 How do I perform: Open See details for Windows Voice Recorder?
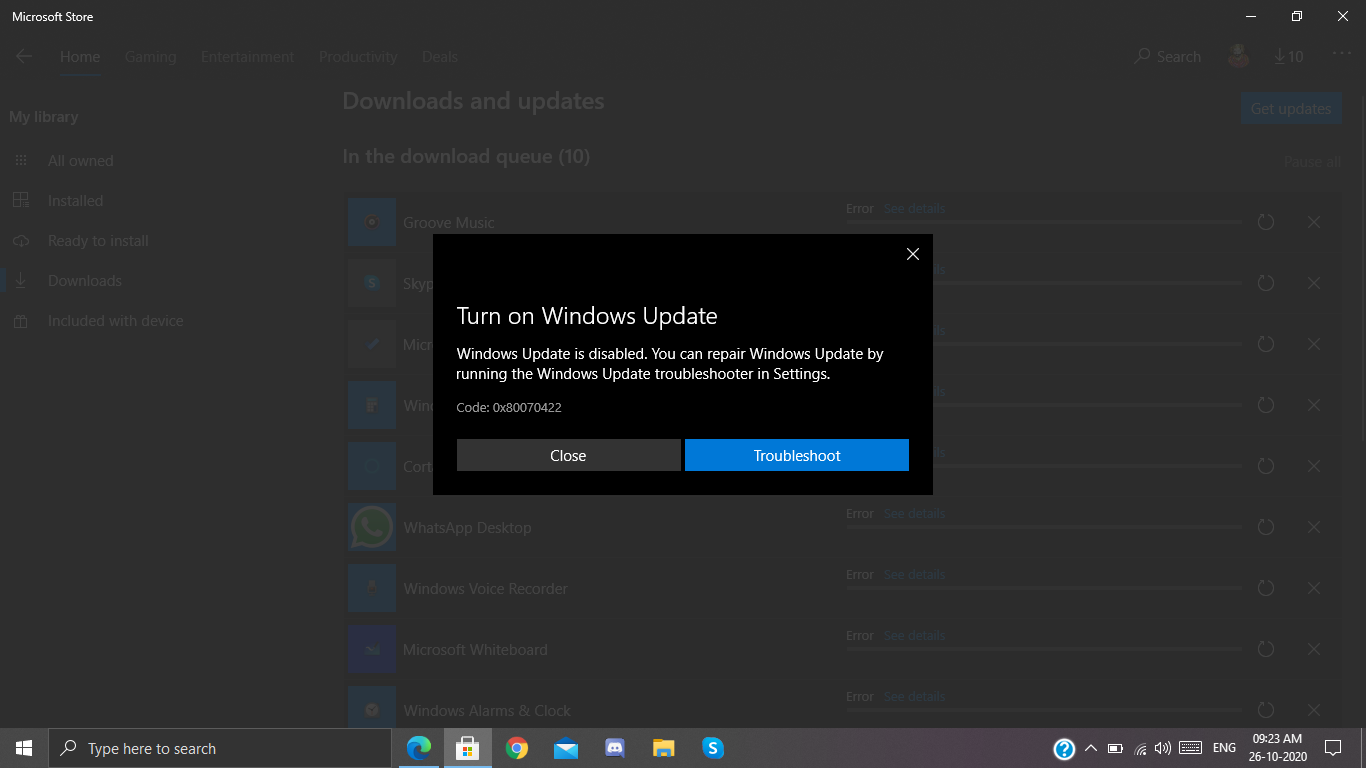(x=914, y=575)
